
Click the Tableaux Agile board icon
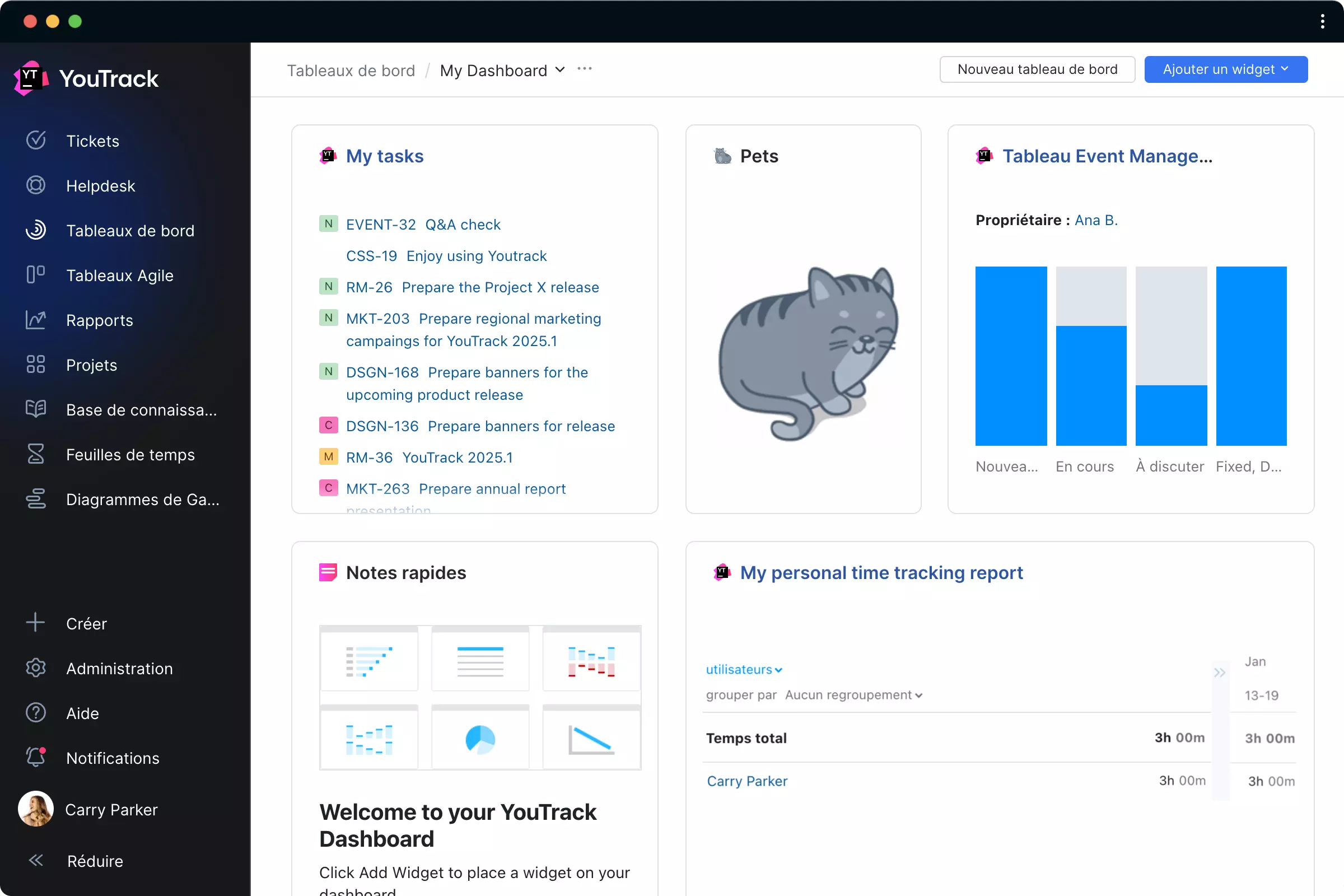[35, 275]
